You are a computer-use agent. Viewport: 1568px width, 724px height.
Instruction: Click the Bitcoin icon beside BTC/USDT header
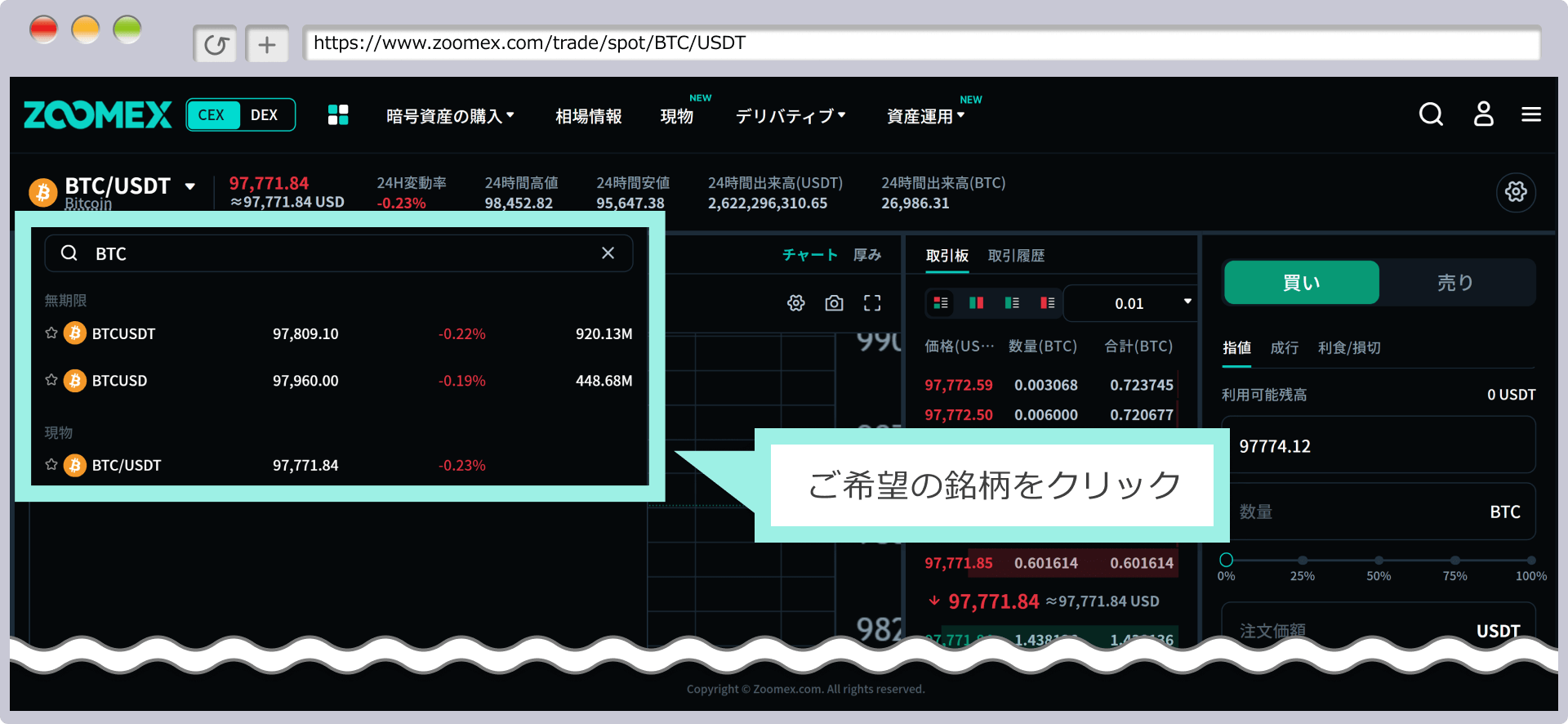point(43,192)
